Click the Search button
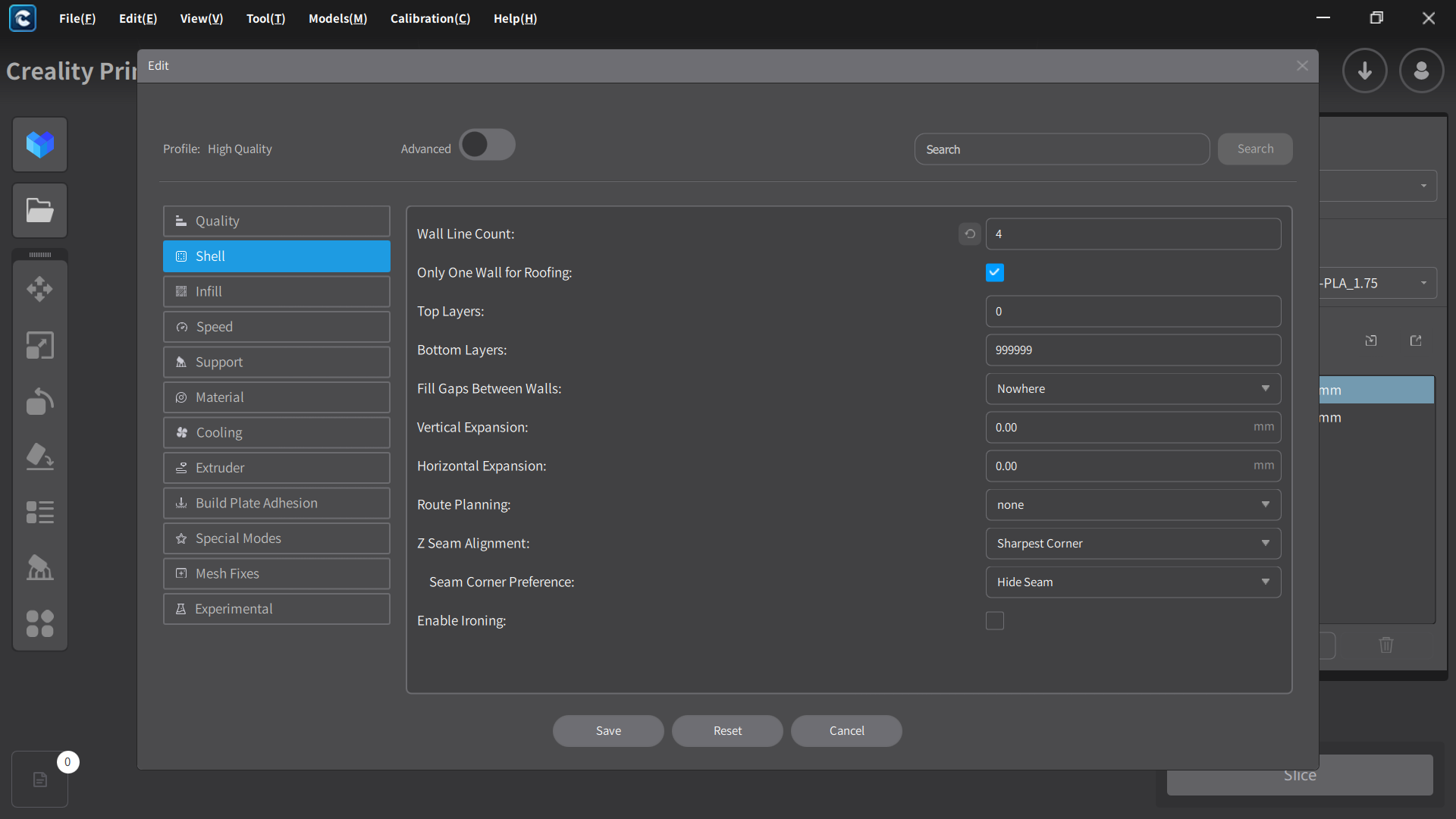This screenshot has width=1456, height=819. click(1255, 149)
